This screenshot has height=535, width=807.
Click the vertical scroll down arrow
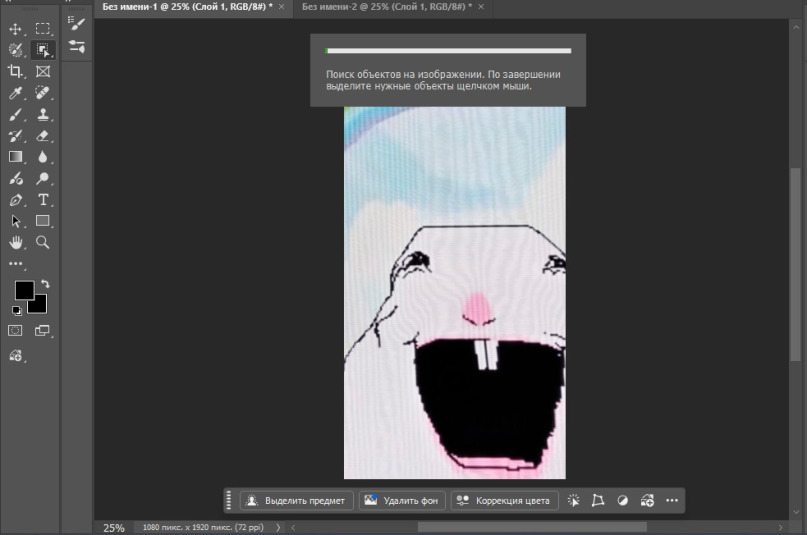pos(796,513)
